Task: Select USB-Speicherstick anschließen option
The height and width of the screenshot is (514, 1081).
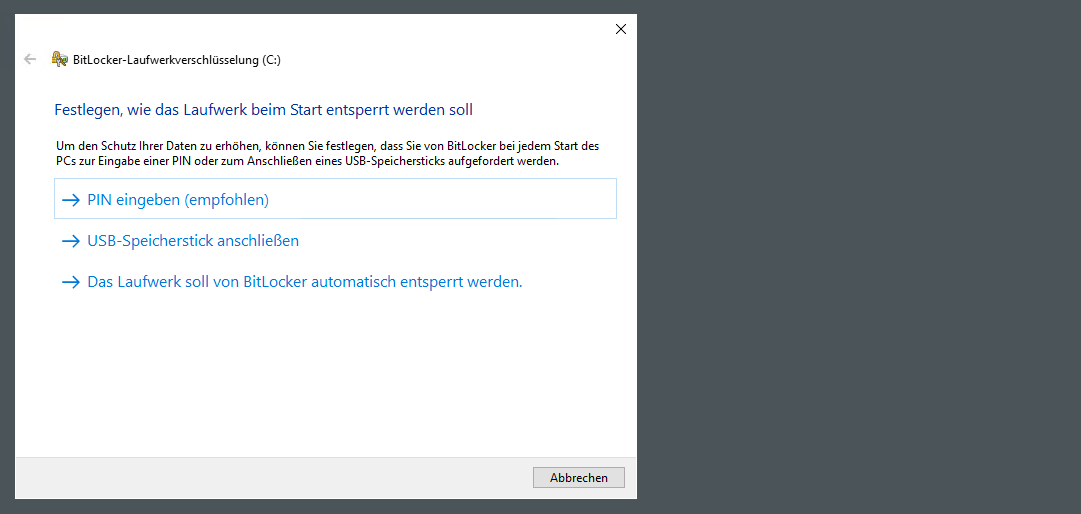Action: tap(180, 241)
